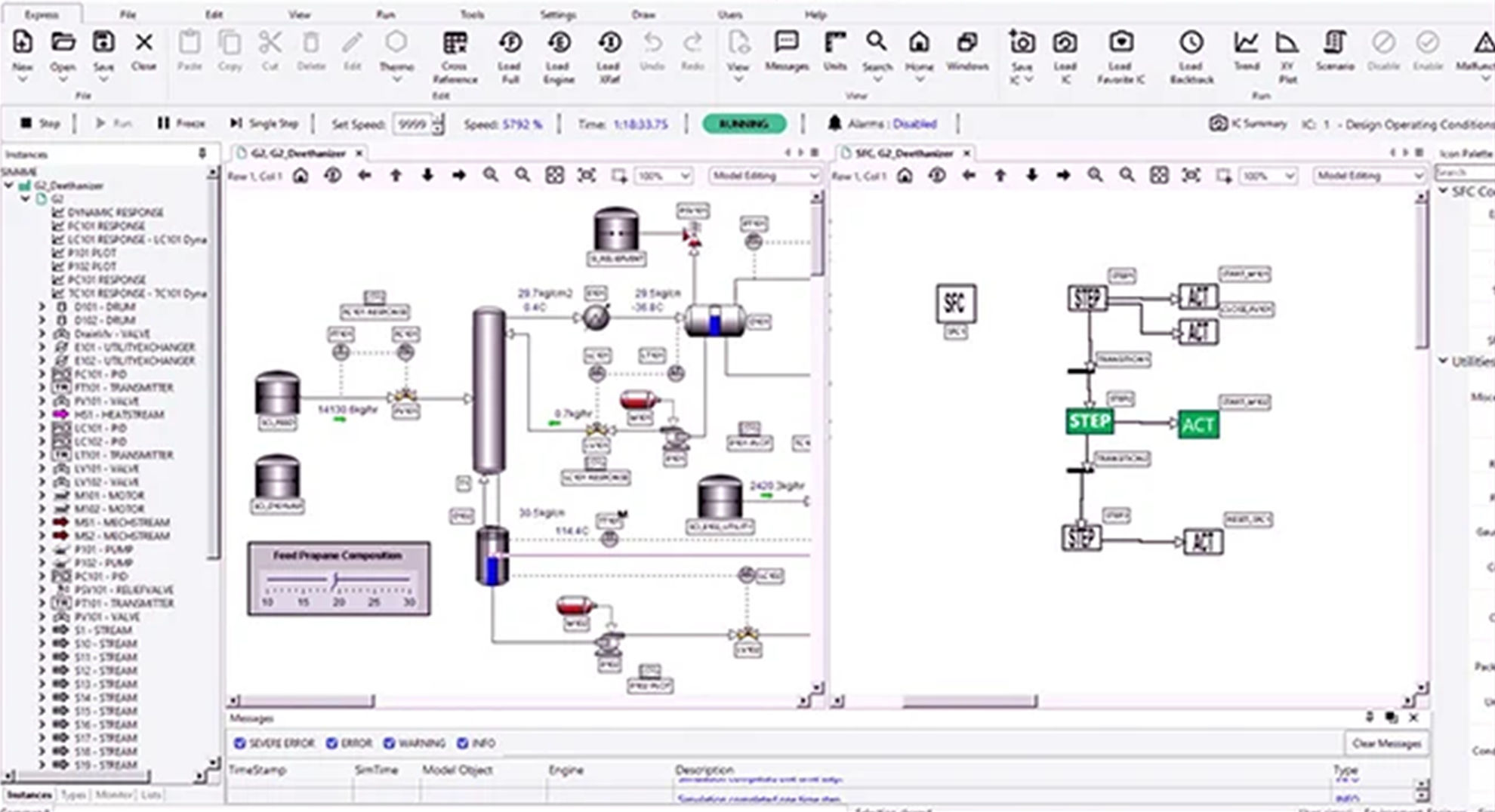The image size is (1495, 812).
Task: Open the XY Plot tool
Action: point(1287,42)
